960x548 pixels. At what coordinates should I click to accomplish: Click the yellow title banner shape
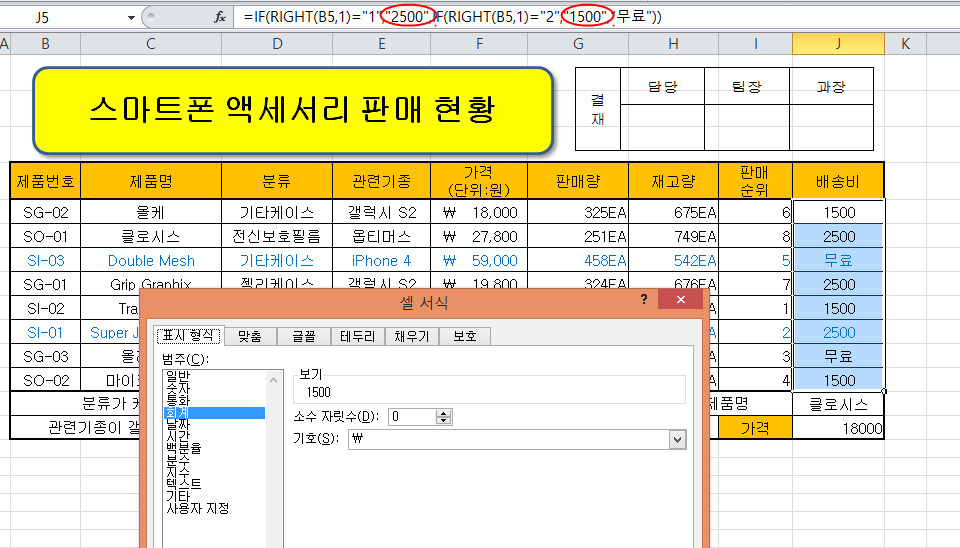tap(292, 110)
